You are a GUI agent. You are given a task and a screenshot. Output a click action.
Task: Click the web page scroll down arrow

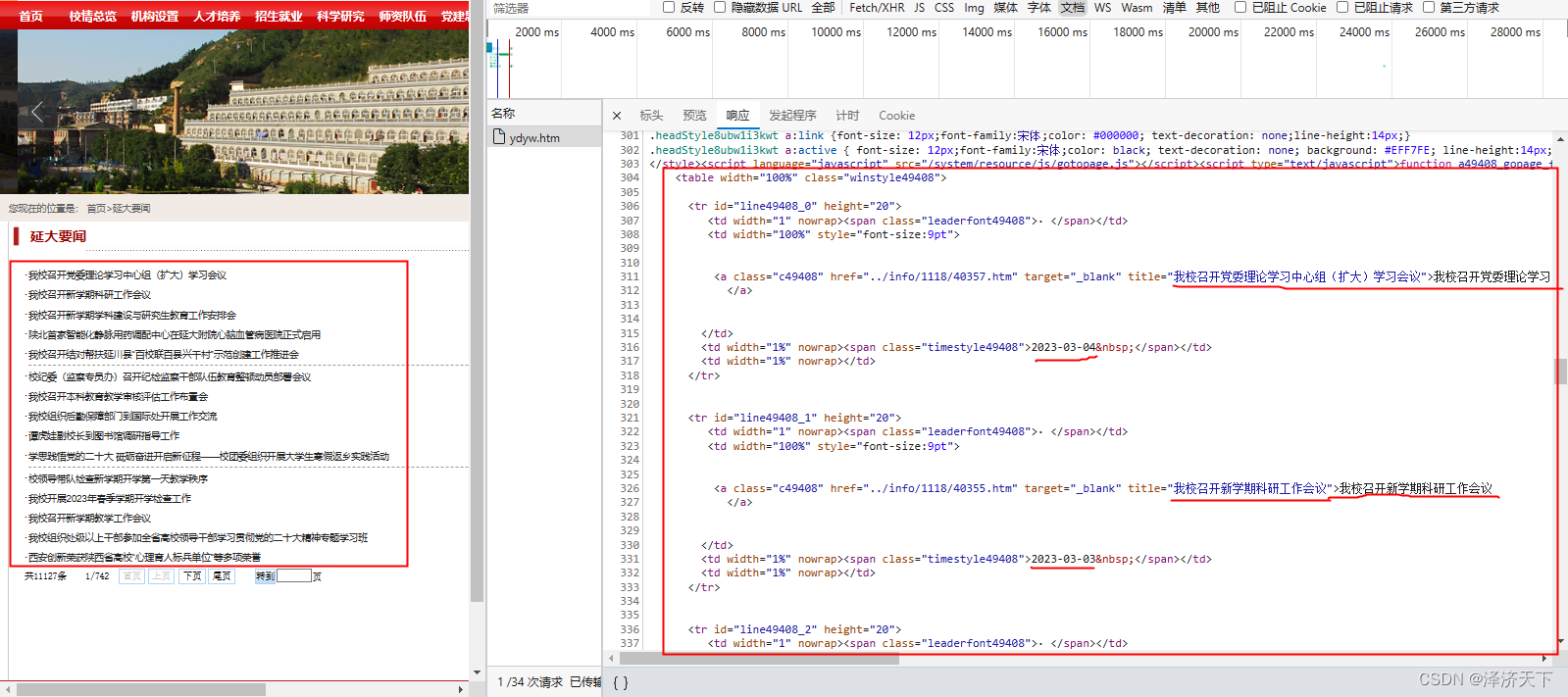[477, 672]
